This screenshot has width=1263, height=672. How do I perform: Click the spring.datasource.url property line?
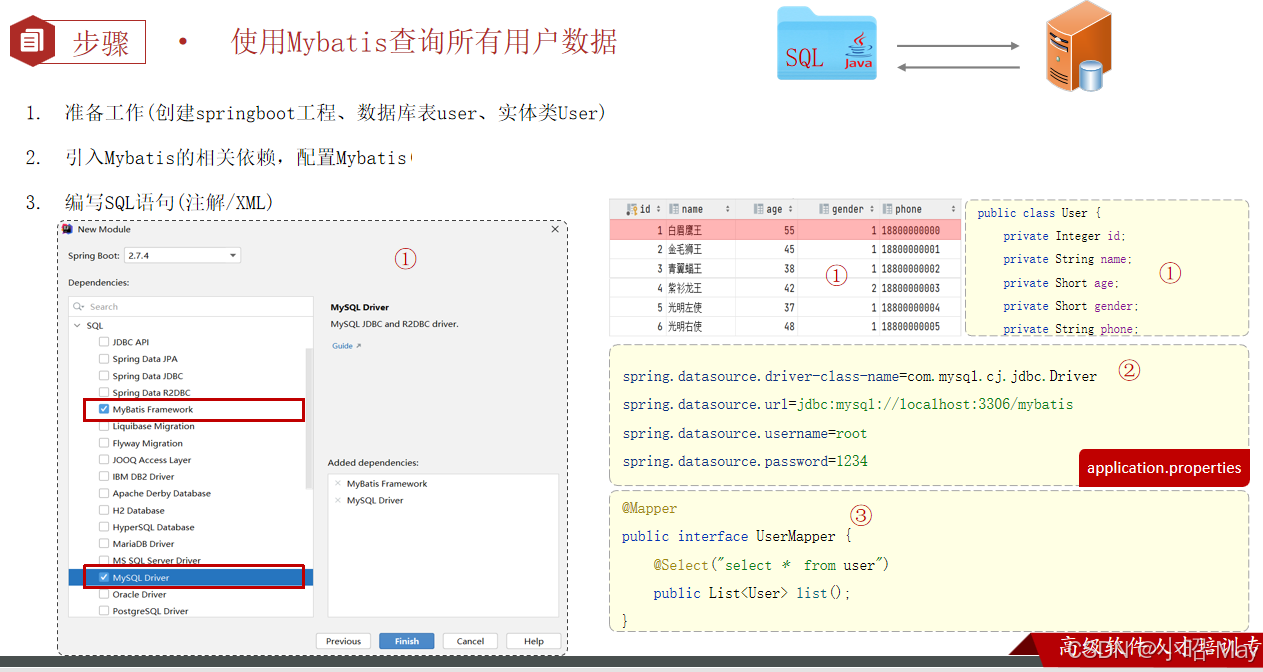pos(848,405)
